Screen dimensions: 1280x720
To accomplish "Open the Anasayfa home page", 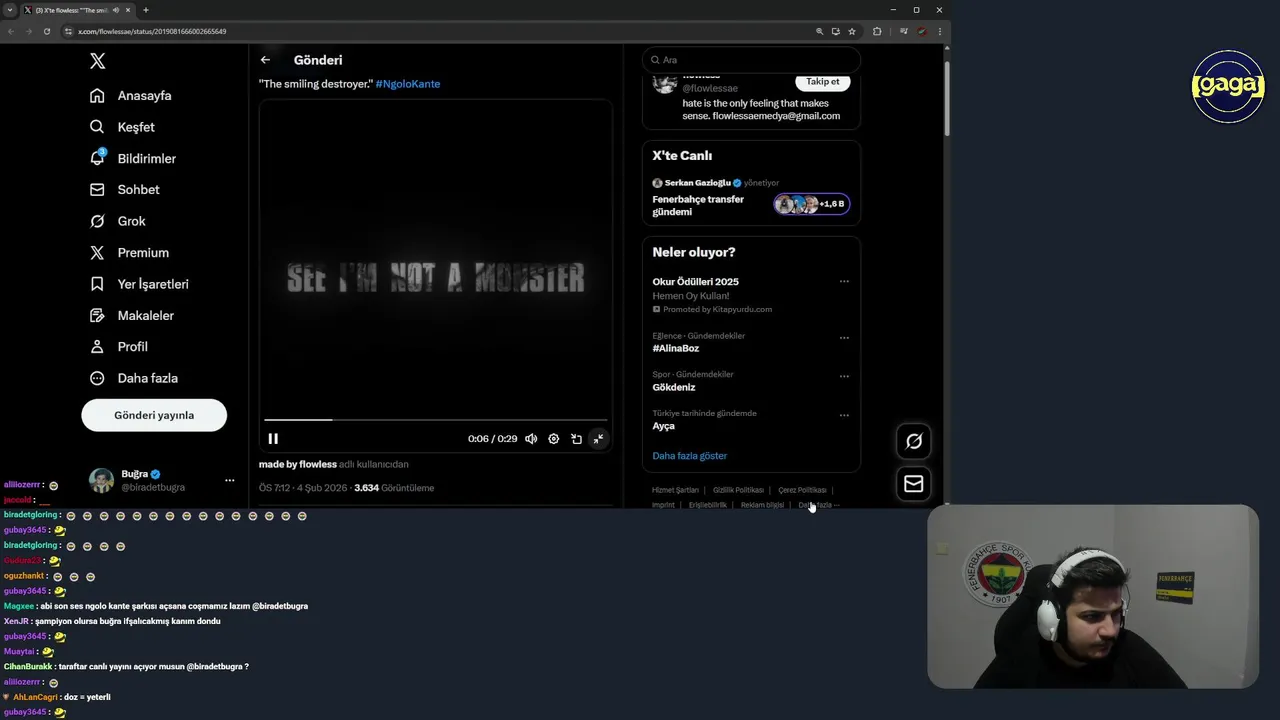I will 131,96.
